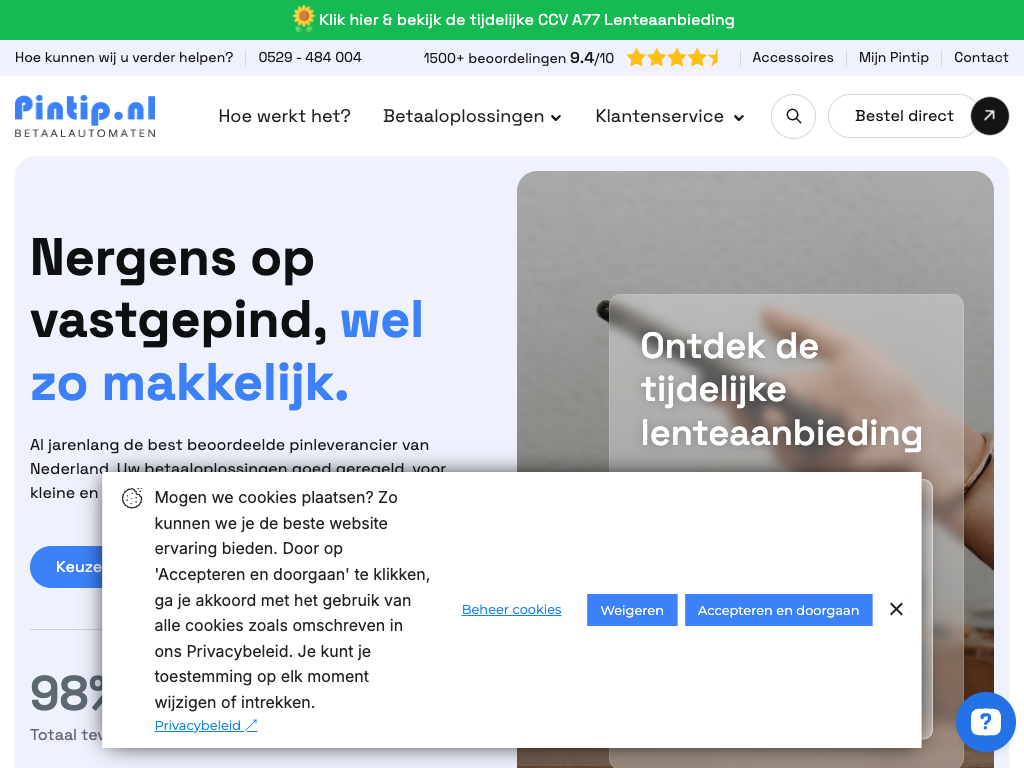The image size is (1024, 768).
Task: Click the search magnifier icon
Action: click(x=793, y=116)
